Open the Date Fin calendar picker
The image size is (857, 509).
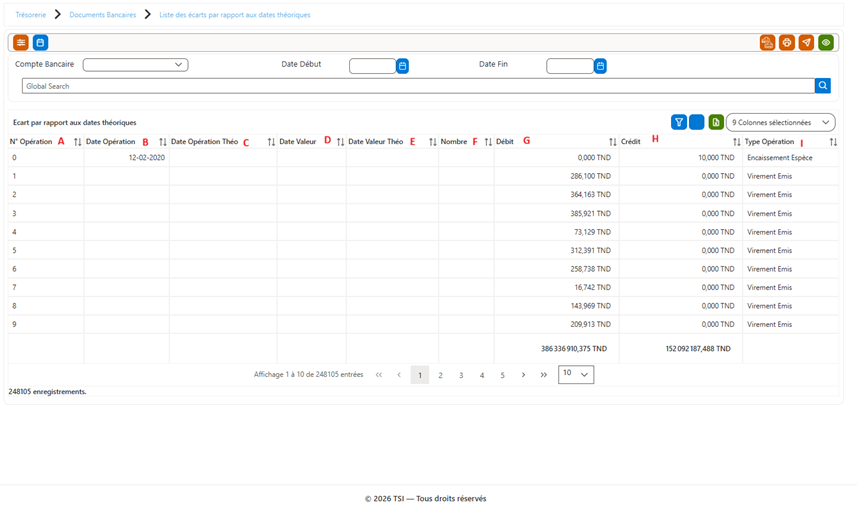point(600,66)
